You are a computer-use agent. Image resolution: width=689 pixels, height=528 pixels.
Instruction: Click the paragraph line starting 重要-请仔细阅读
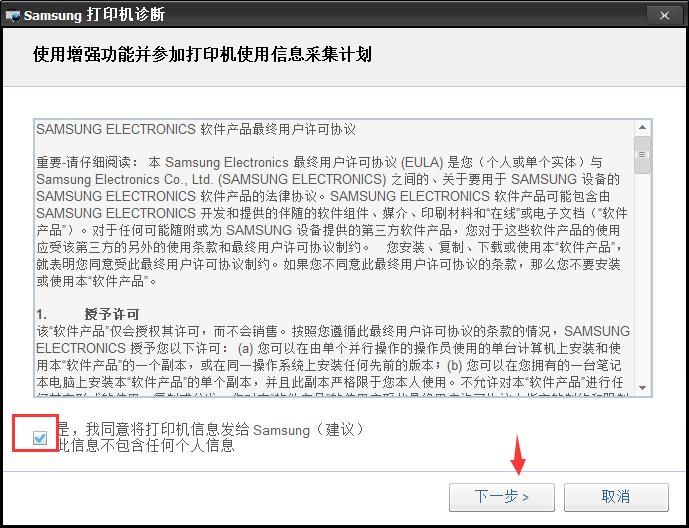click(319, 163)
